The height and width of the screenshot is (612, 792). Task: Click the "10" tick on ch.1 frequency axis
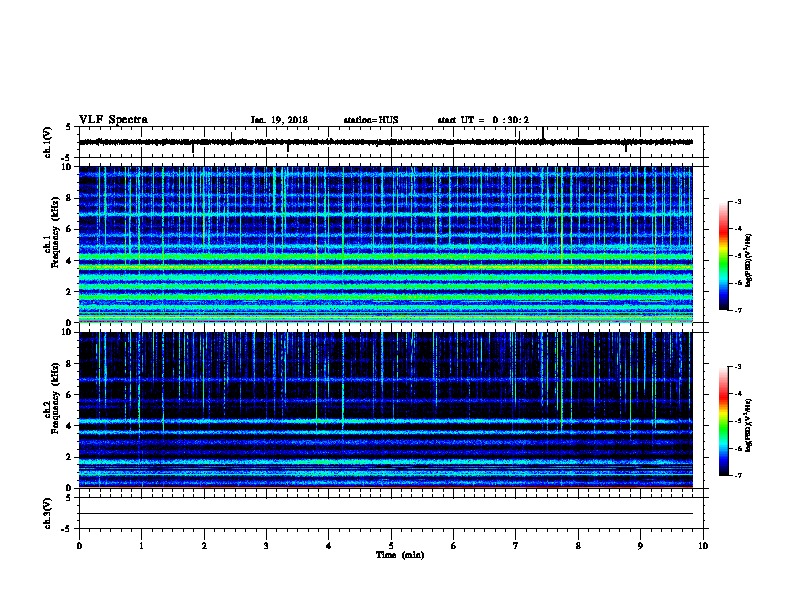tap(66, 167)
